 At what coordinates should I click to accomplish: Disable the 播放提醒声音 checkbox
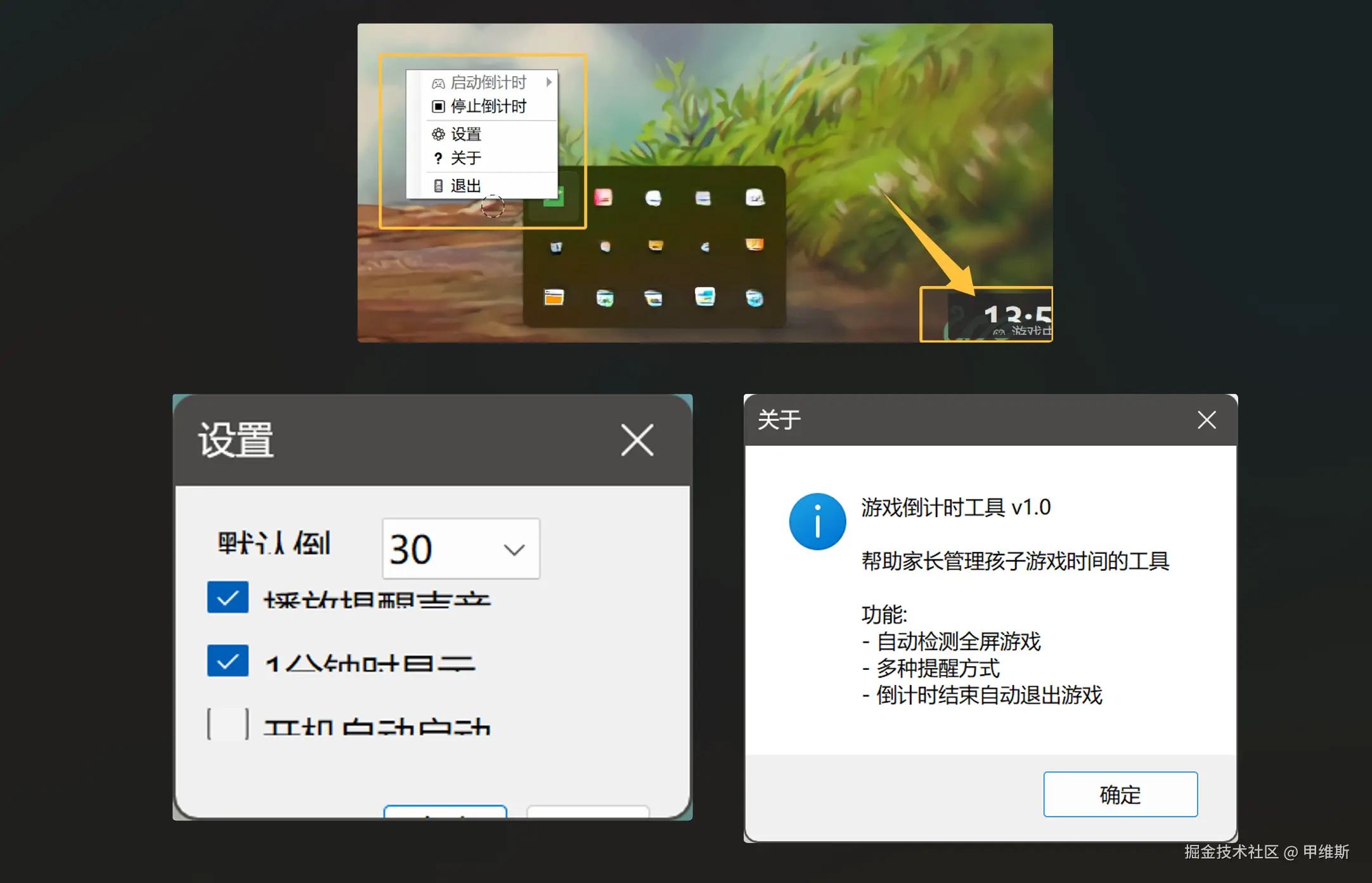(227, 597)
